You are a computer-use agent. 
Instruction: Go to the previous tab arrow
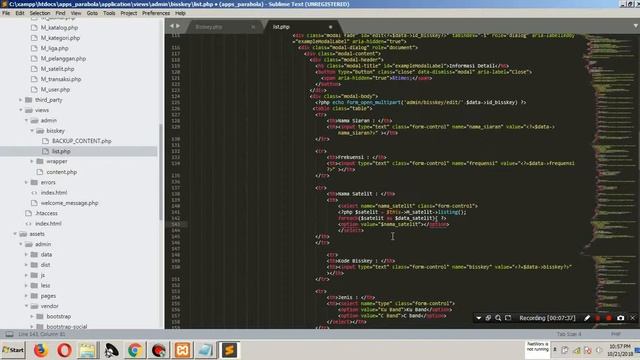click(x=171, y=26)
